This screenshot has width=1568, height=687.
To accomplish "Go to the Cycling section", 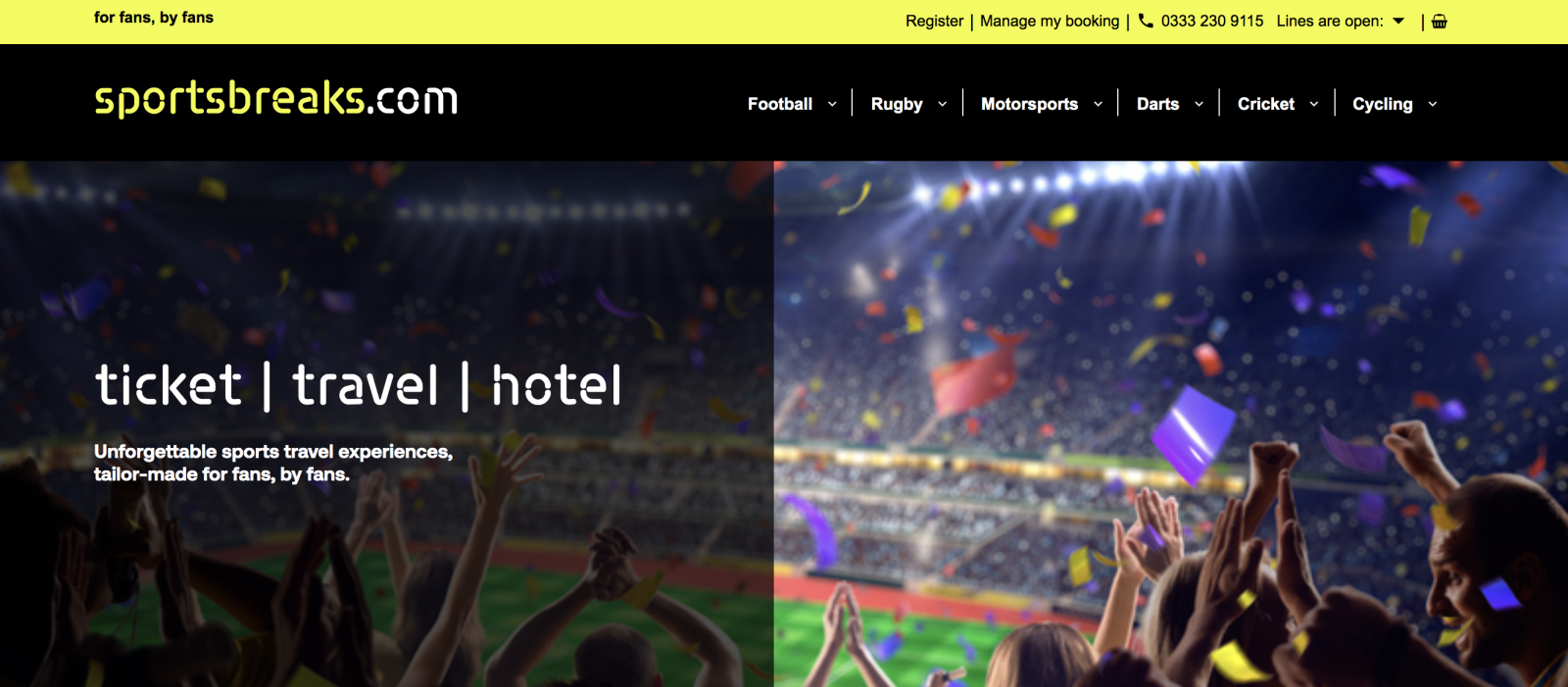I will pos(1383,104).
